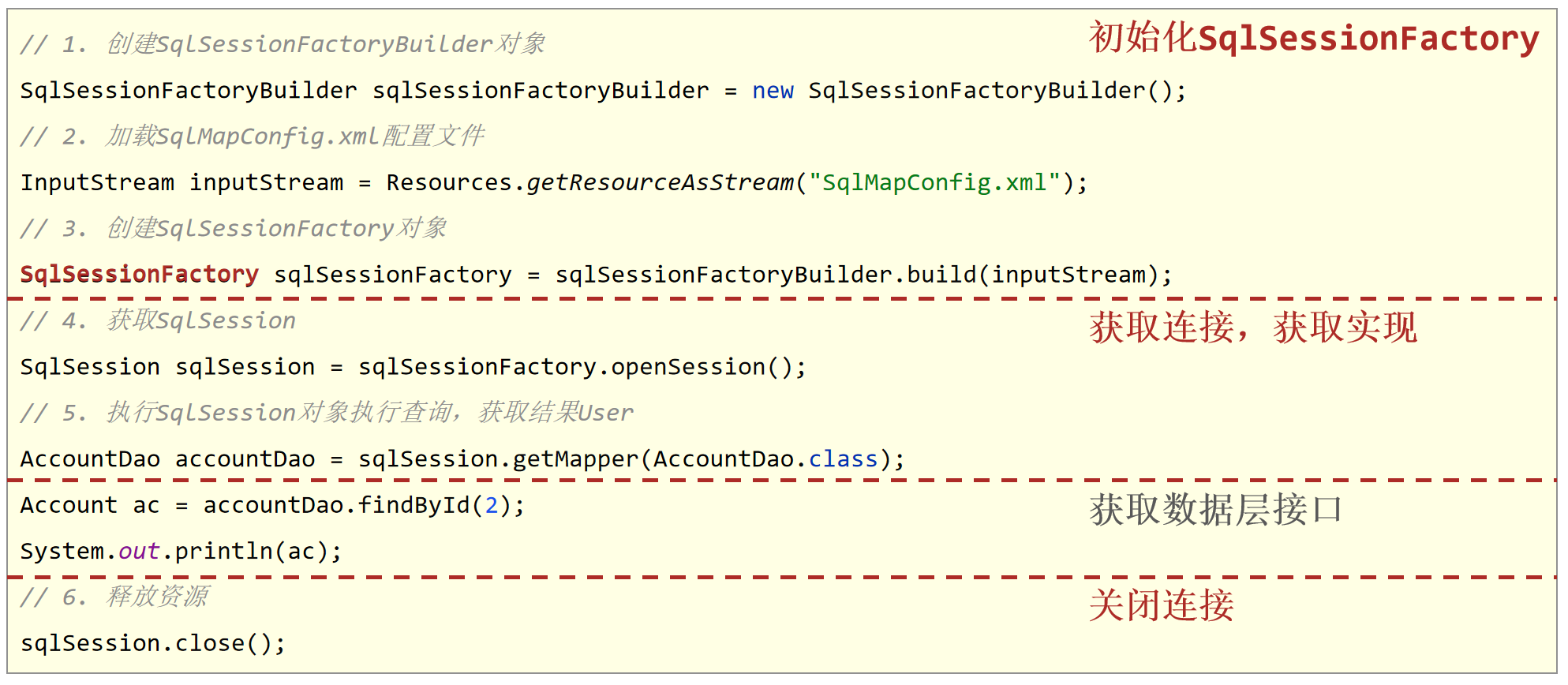Click the red "关闭连接" annotation
Viewport: 1568px width, 685px height.
1161,606
